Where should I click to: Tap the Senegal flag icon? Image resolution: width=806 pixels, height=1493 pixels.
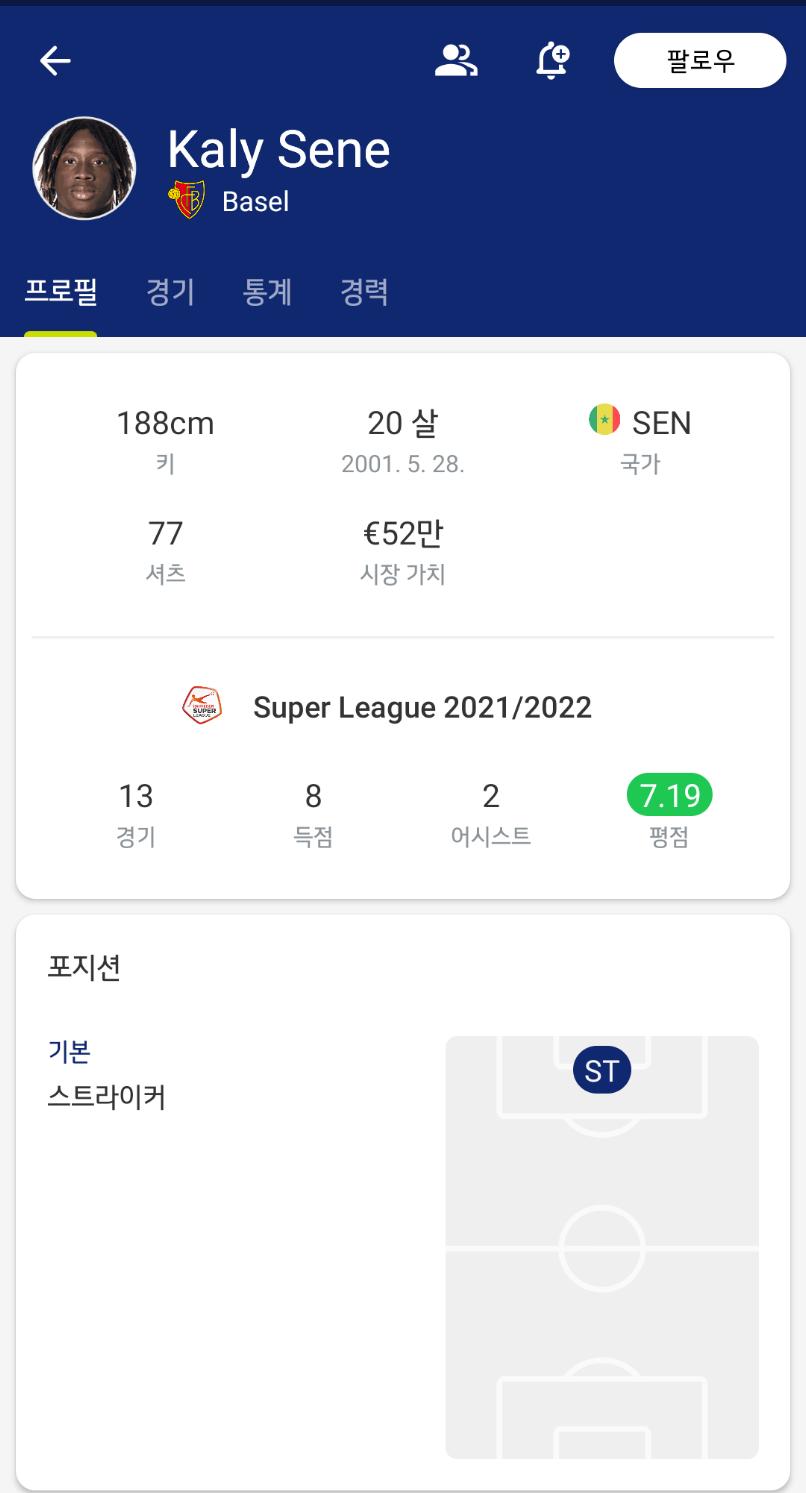(x=604, y=421)
